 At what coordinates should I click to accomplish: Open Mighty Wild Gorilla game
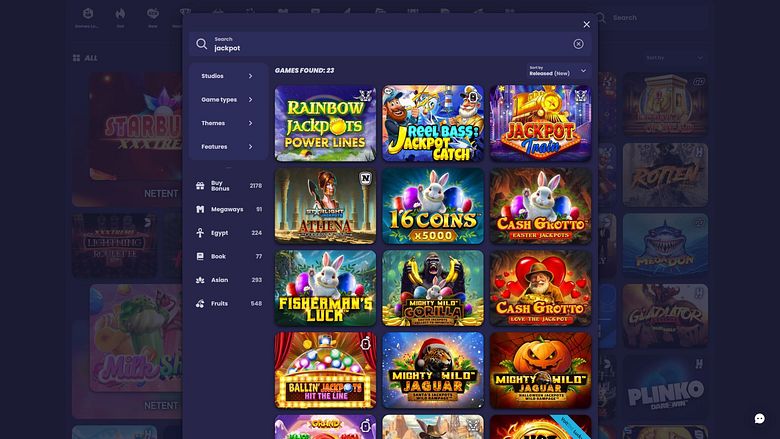pos(433,288)
